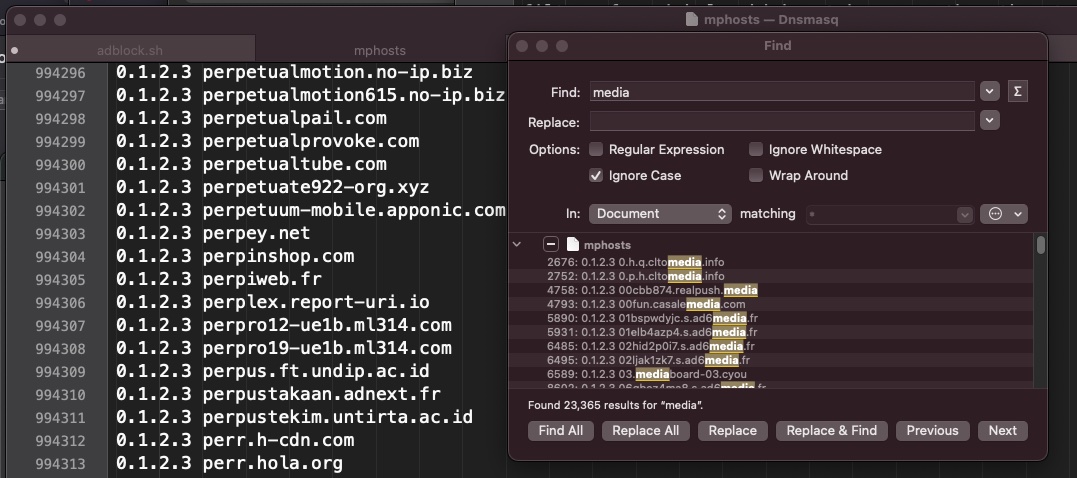
Task: Click the Replace & Find button
Action: pyautogui.click(x=832, y=431)
